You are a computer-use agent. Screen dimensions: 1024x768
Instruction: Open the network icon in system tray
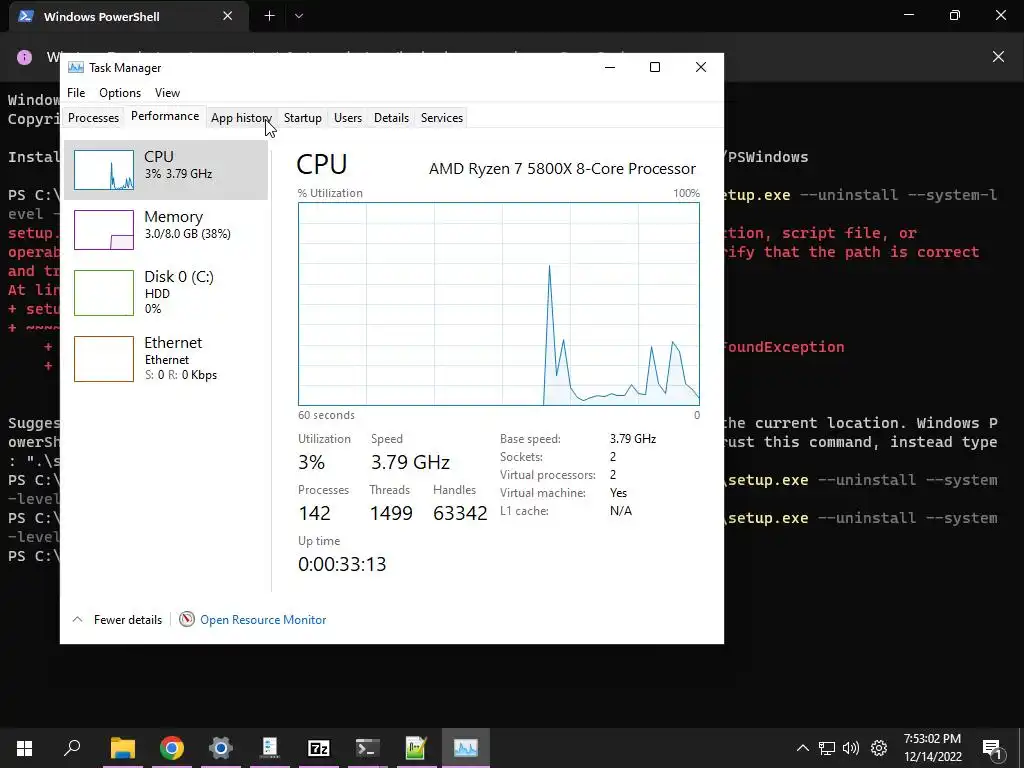pyautogui.click(x=827, y=748)
